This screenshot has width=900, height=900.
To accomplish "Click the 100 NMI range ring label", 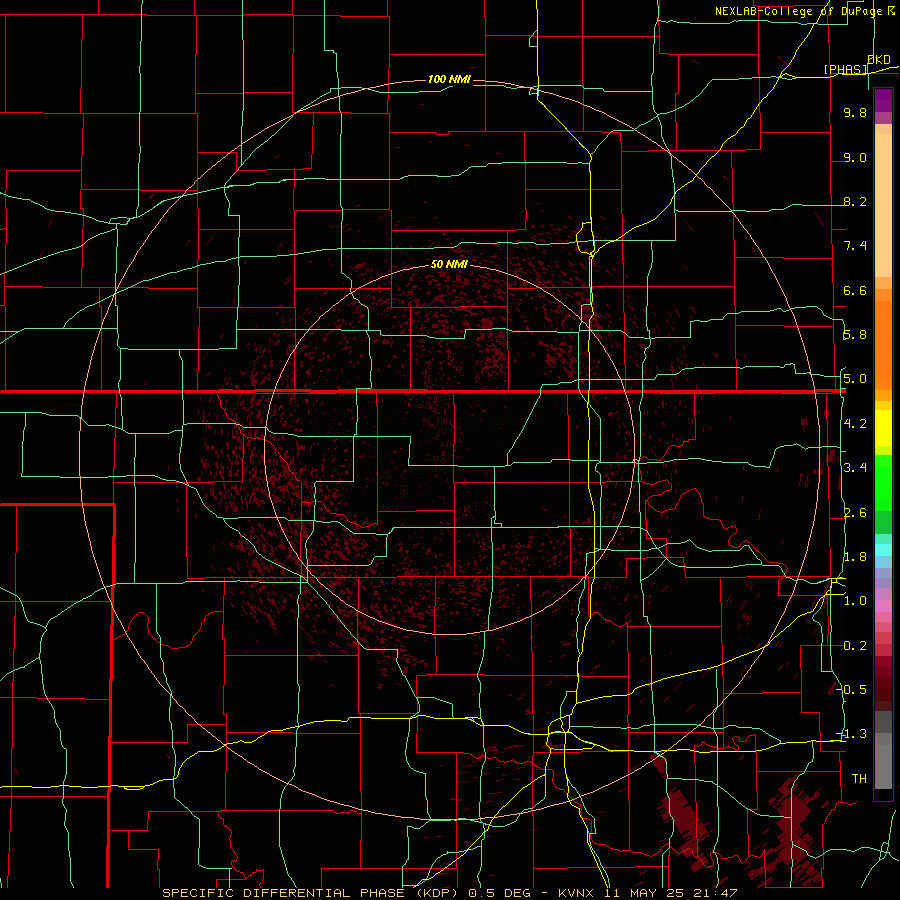I will click(x=449, y=79).
